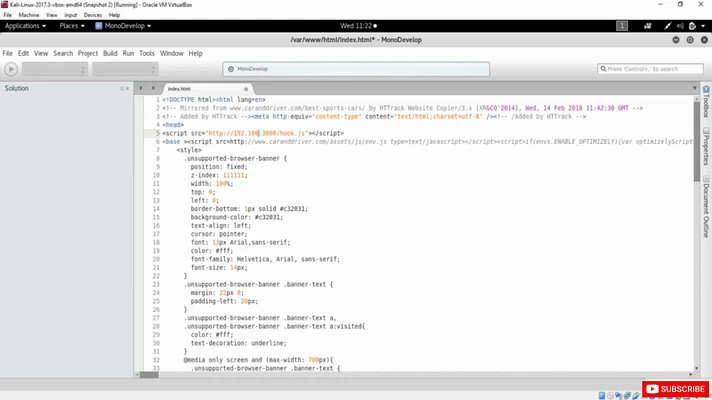This screenshot has height=400, width=712.
Task: Open the Run menu
Action: (x=128, y=53)
